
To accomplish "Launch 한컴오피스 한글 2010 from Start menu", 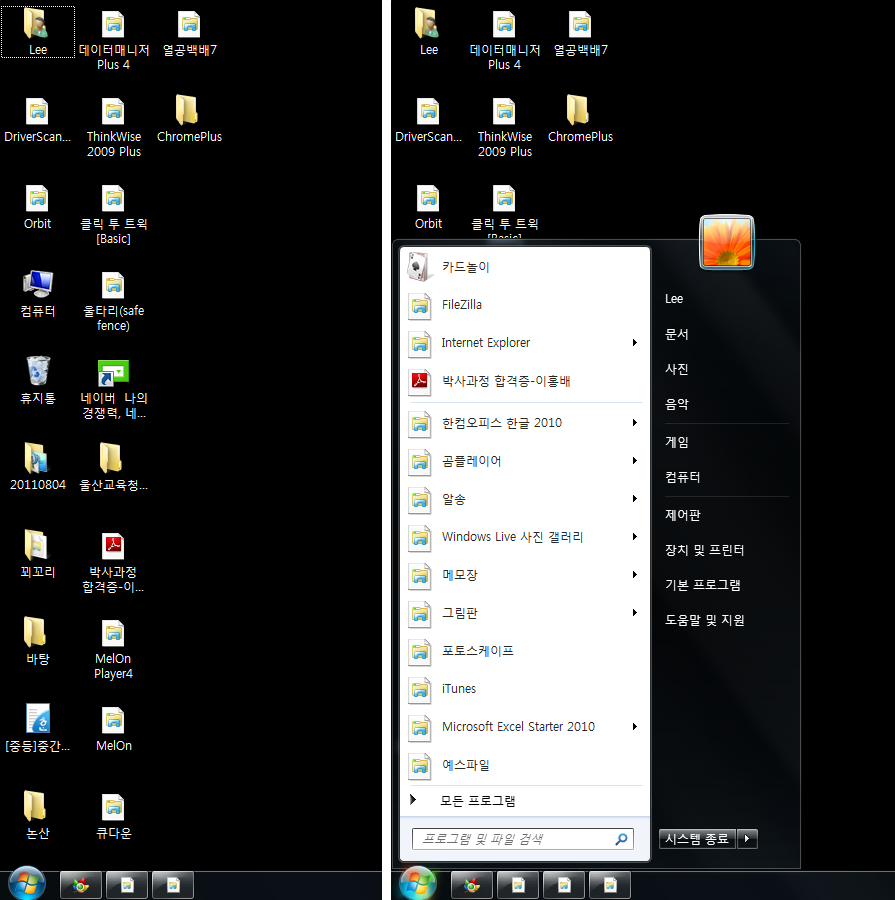I will [524, 423].
